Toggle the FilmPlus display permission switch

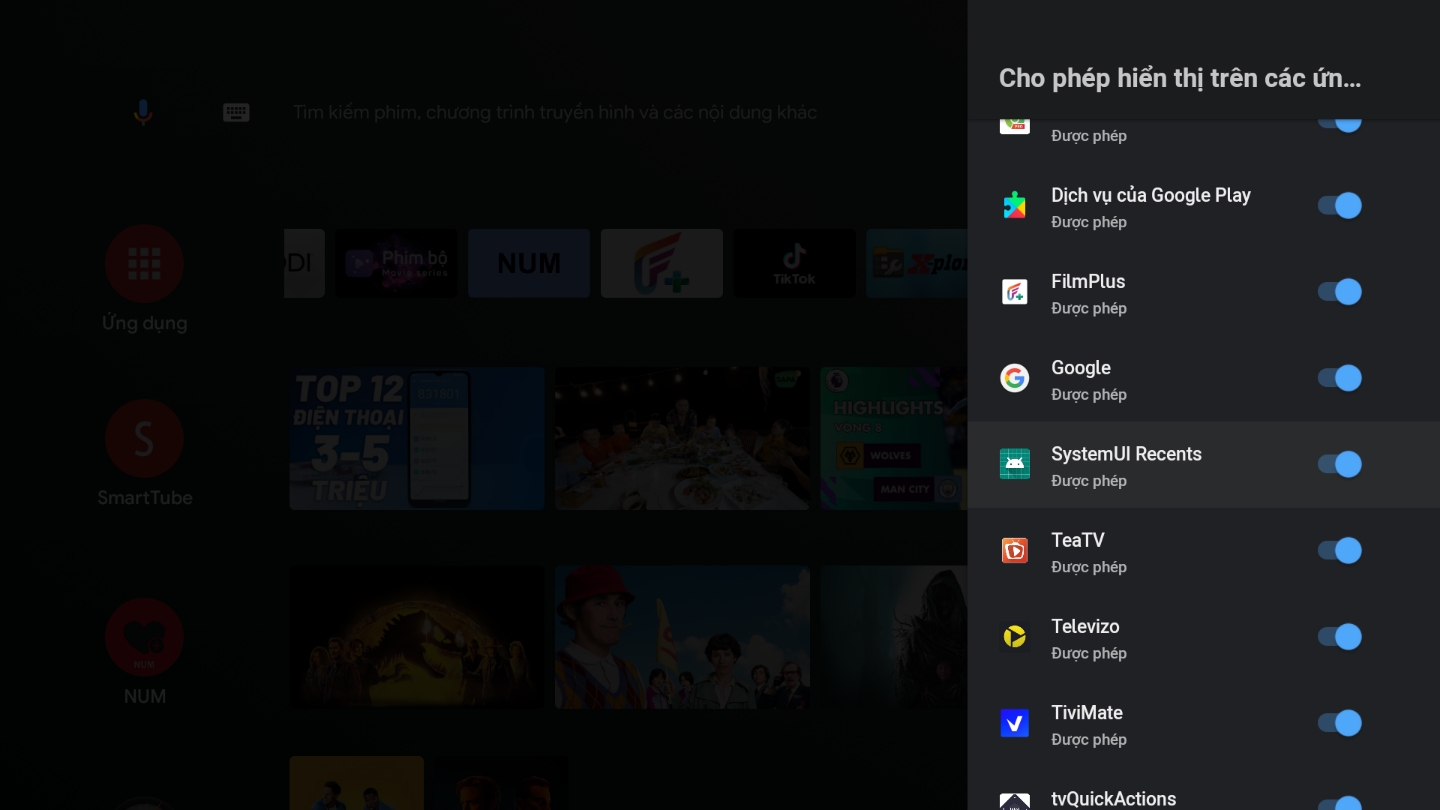coord(1340,292)
